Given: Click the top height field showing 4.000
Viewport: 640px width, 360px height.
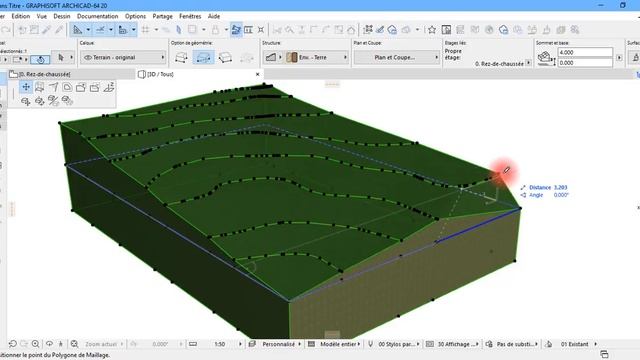Looking at the screenshot, I should tap(585, 52).
